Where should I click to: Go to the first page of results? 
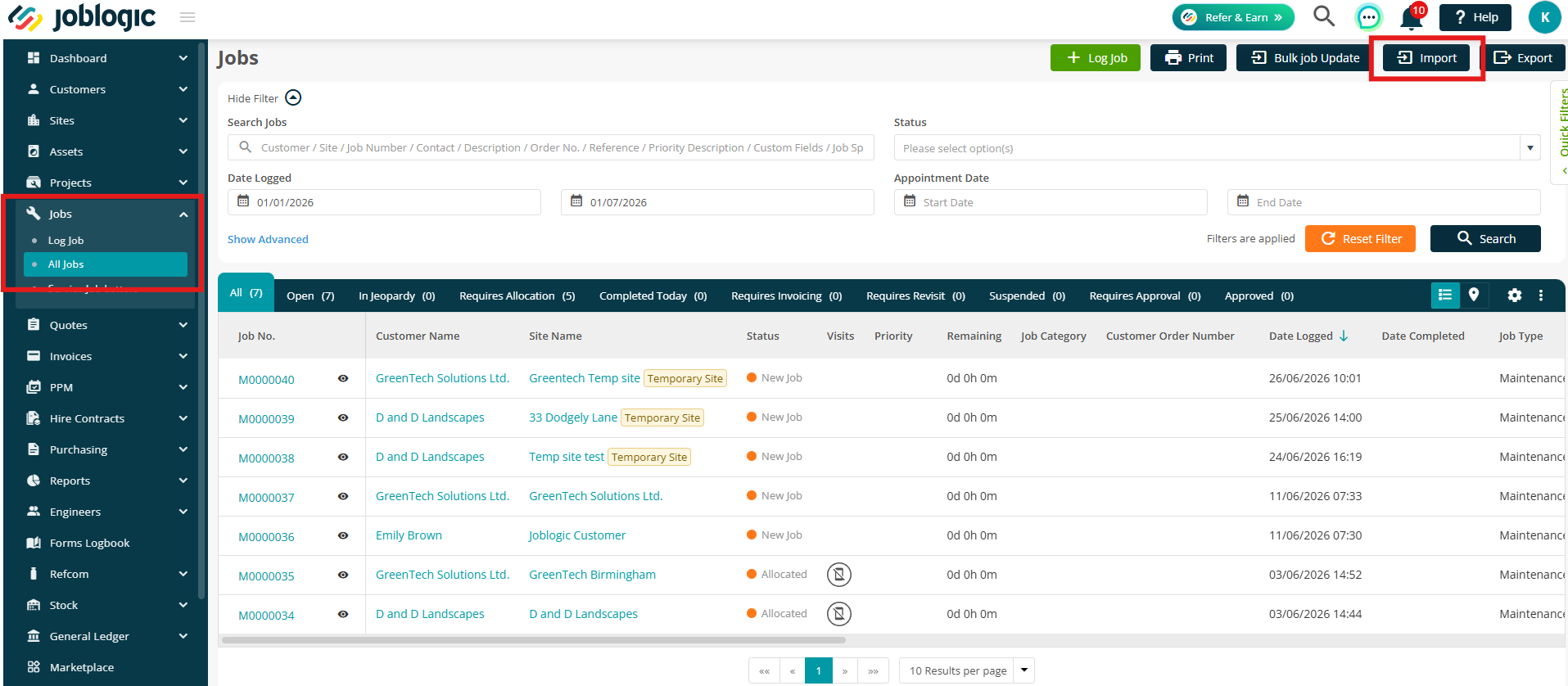point(764,670)
